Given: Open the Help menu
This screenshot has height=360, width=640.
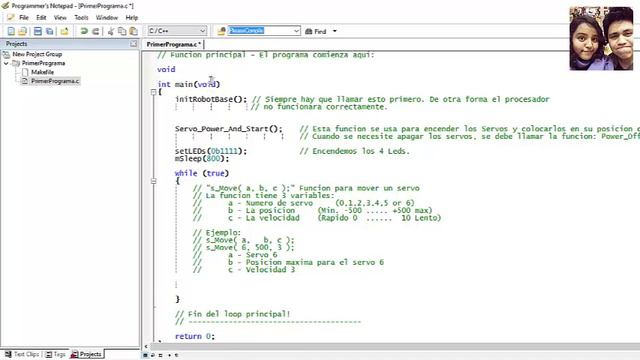Looking at the screenshot, I should [131, 18].
